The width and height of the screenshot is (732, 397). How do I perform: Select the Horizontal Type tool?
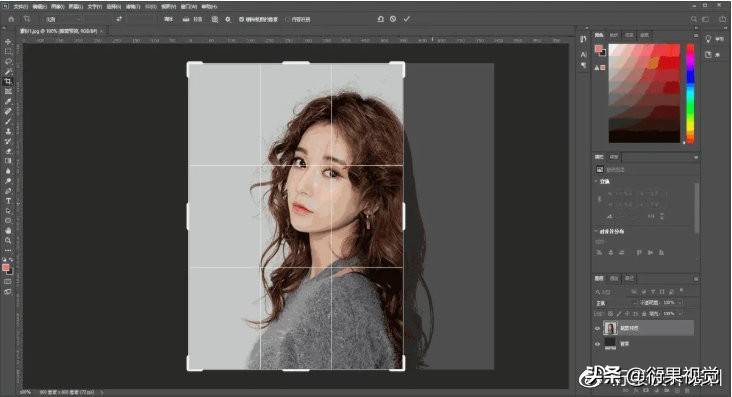8,200
